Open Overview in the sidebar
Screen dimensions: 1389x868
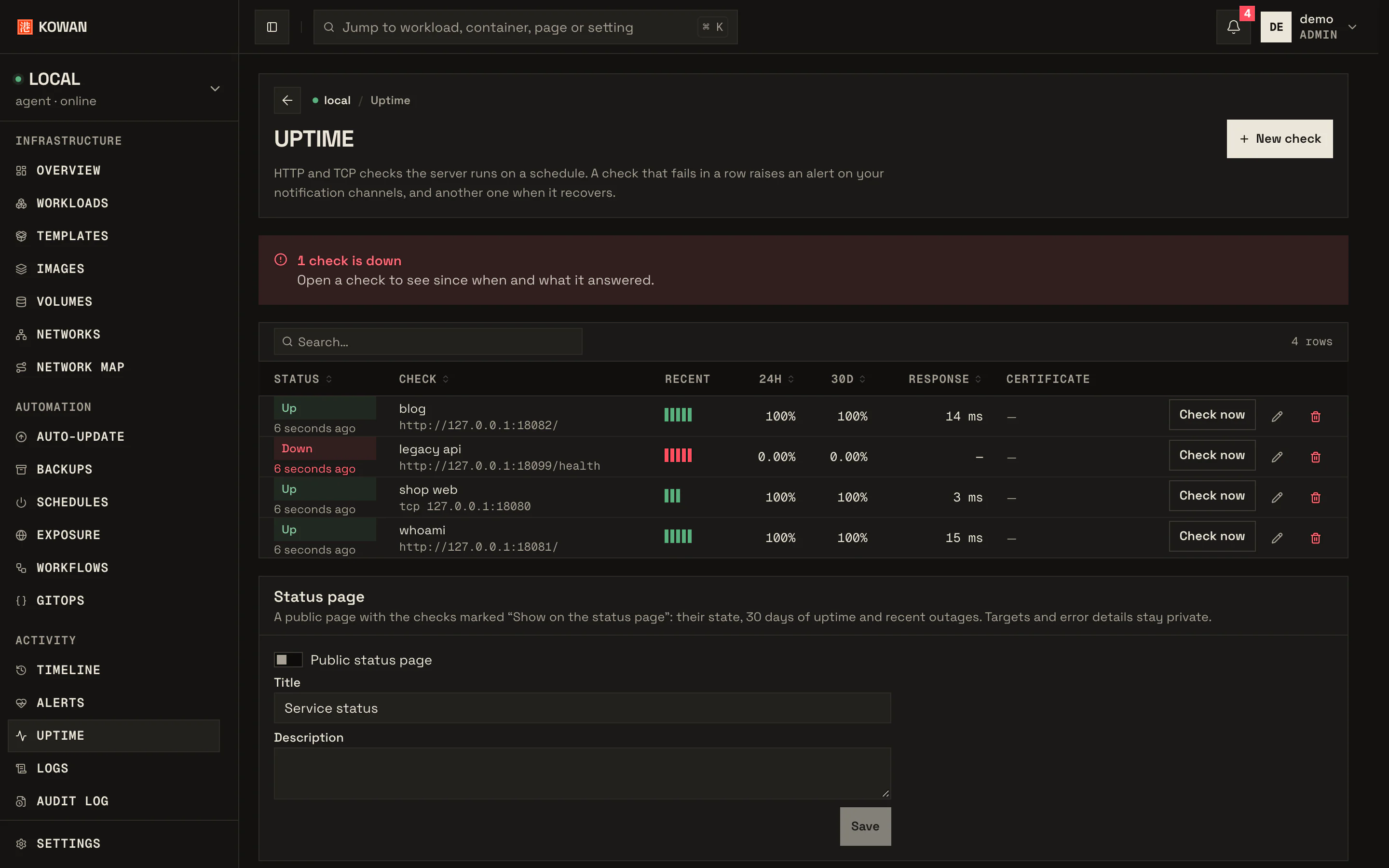[114, 171]
